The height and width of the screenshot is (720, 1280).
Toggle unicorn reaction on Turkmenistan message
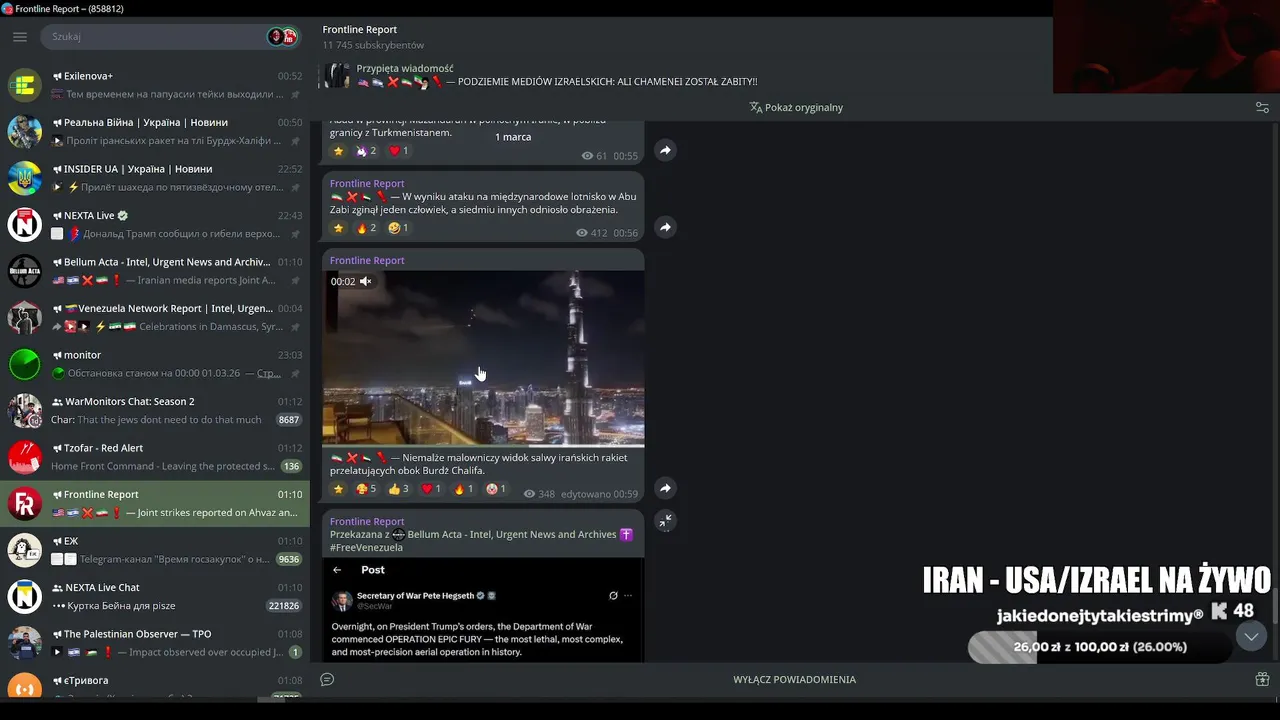click(366, 151)
